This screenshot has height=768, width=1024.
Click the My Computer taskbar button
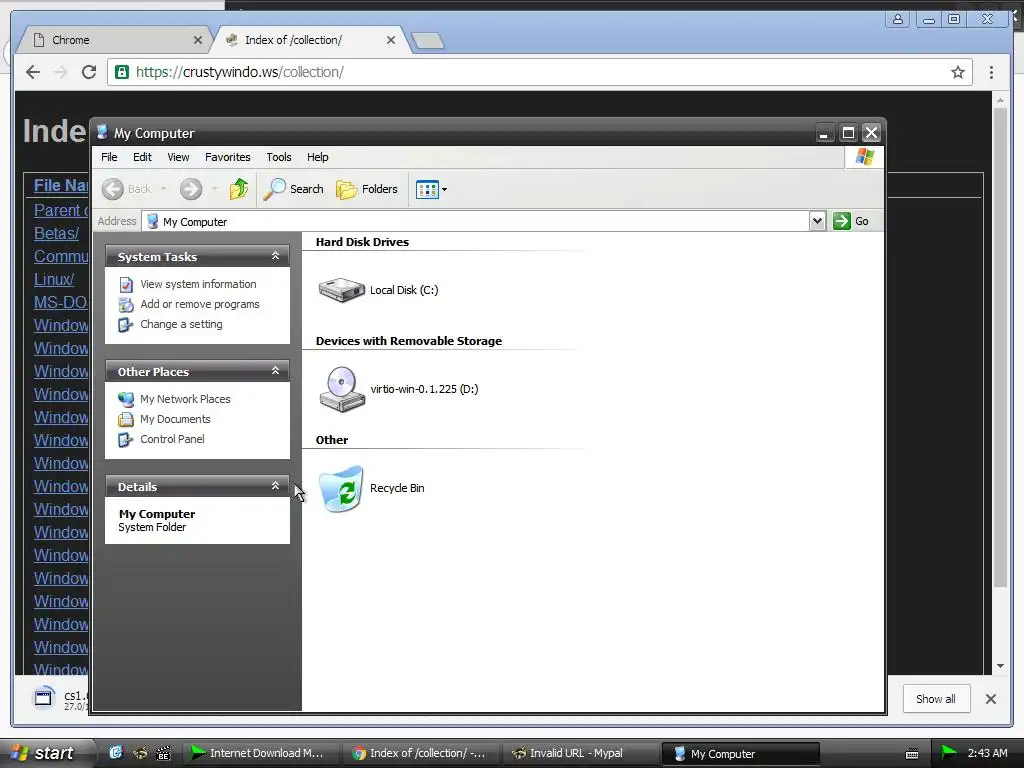click(x=741, y=753)
